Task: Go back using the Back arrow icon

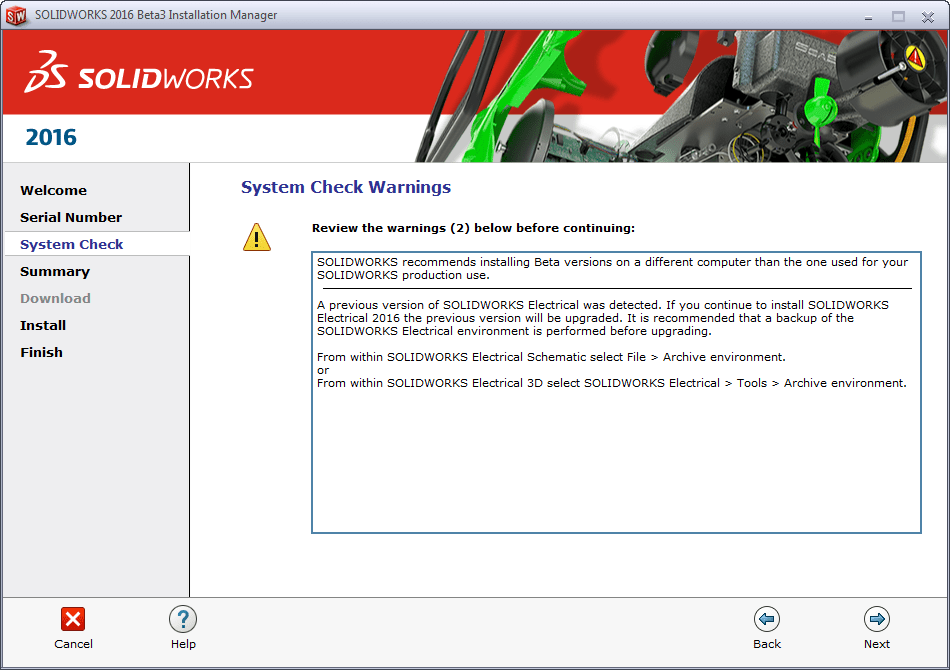Action: click(767, 619)
